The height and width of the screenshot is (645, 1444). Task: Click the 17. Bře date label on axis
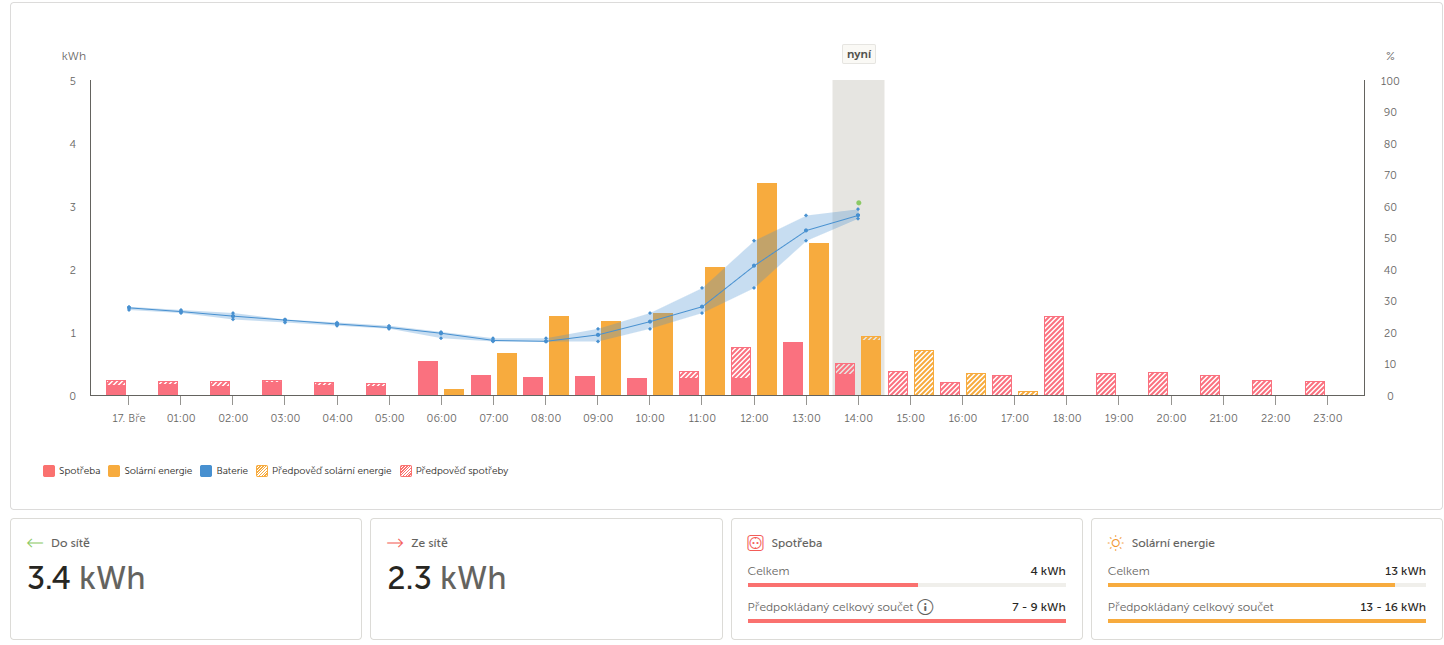pos(129,418)
